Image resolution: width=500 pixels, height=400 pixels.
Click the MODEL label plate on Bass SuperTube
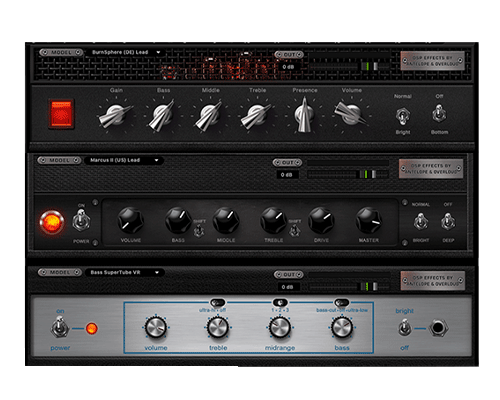click(60, 272)
